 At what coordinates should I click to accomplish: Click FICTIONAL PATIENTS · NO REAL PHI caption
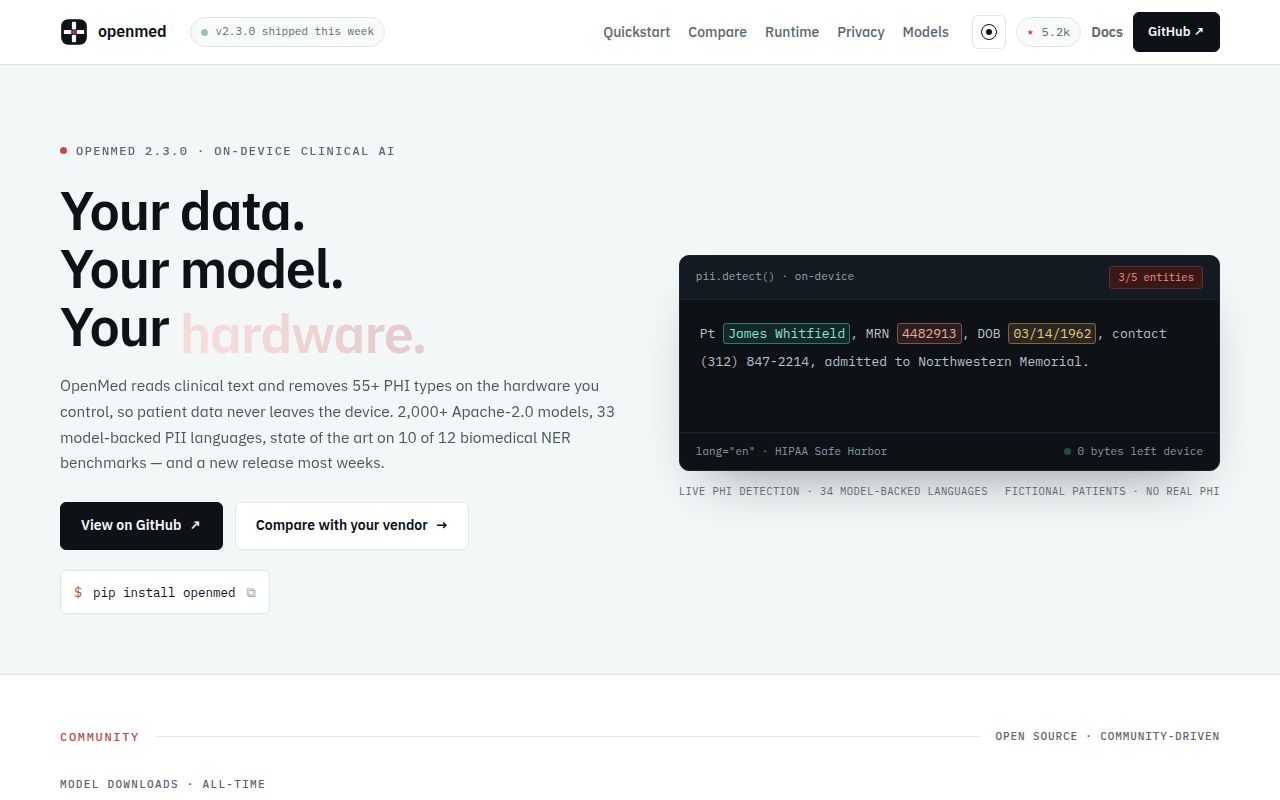pos(1112,491)
